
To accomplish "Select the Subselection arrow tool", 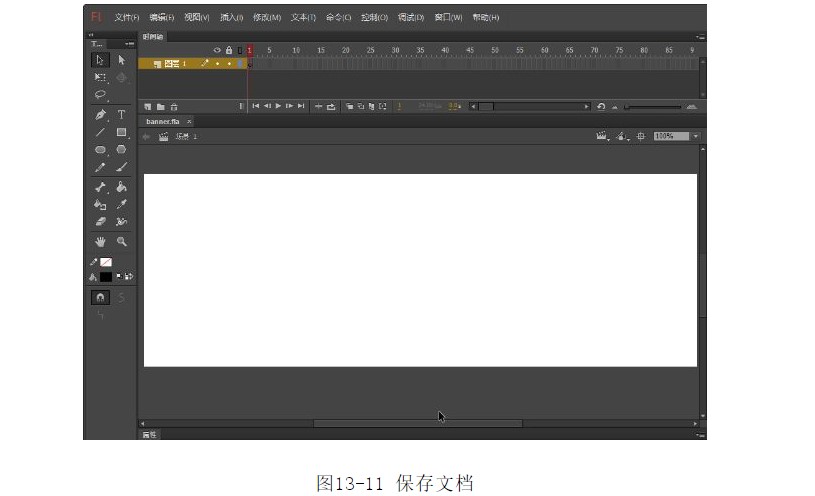I will [x=122, y=60].
